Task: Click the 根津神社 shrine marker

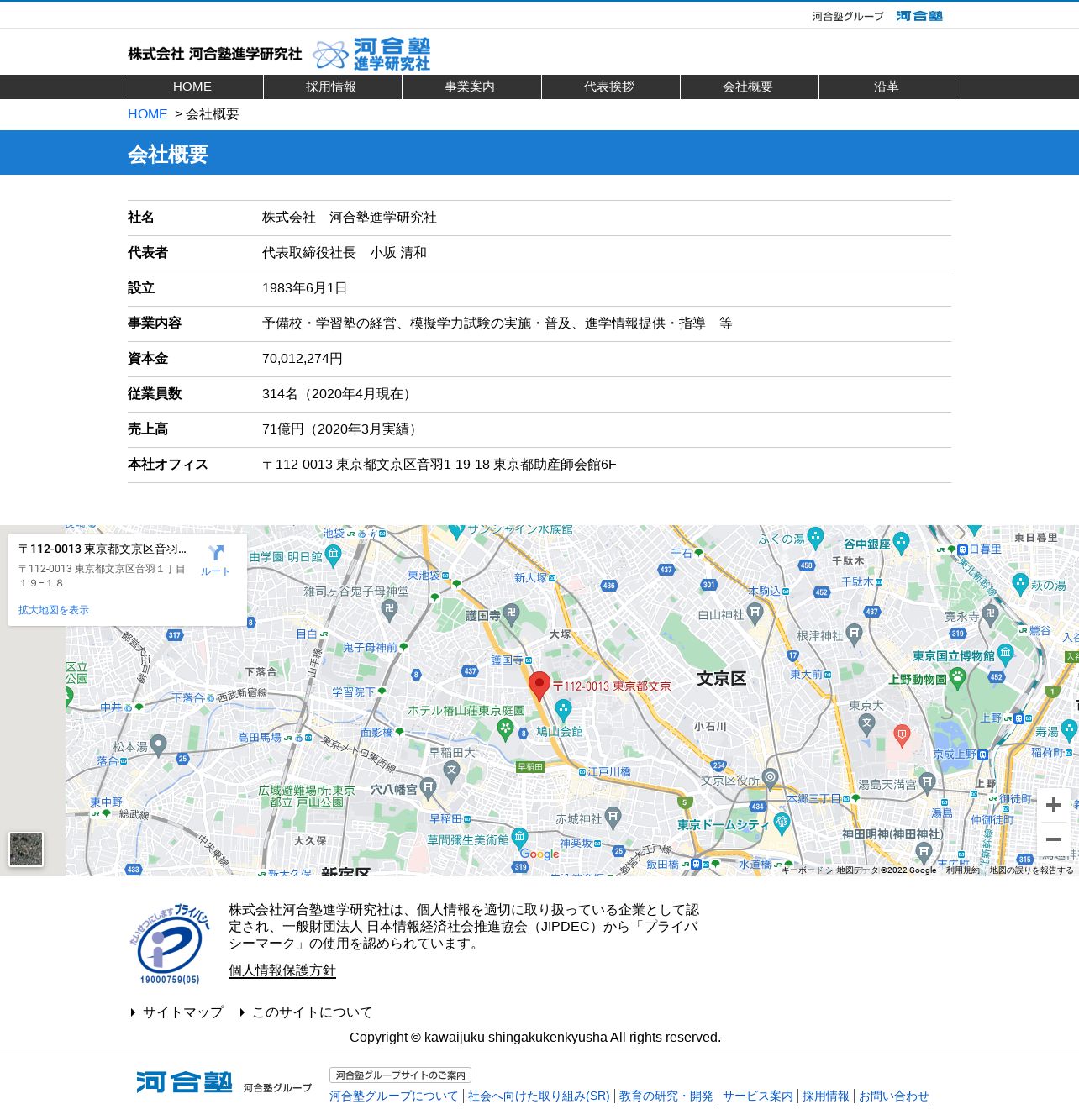Action: coord(854,634)
